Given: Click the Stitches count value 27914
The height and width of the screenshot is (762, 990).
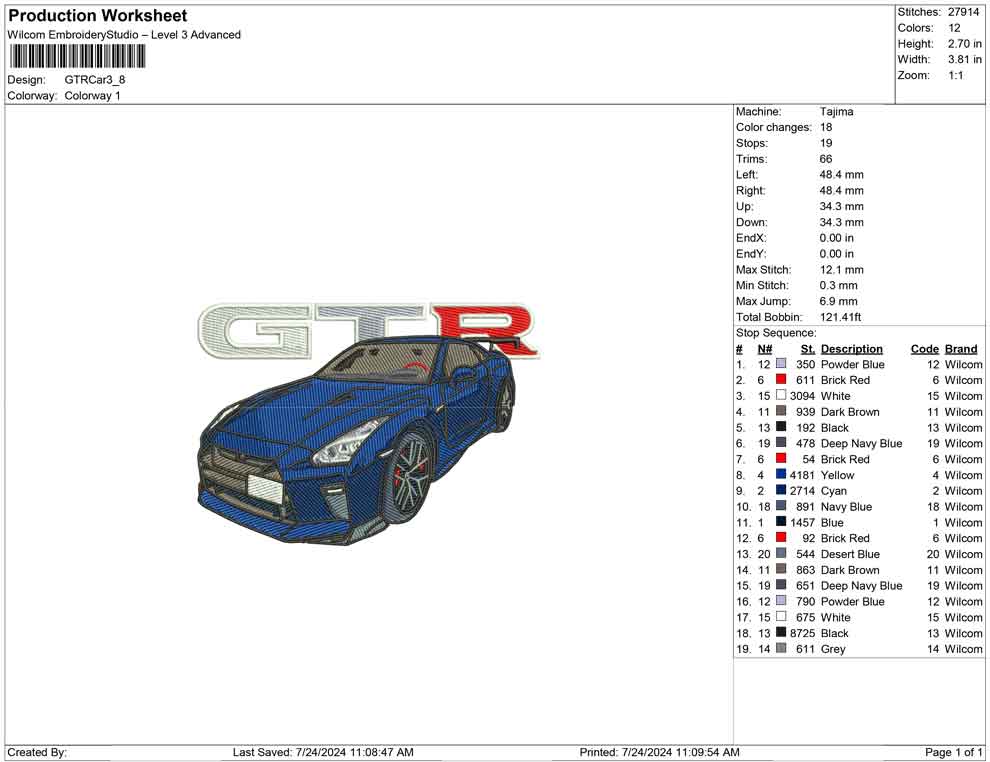Looking at the screenshot, I should click(x=966, y=12).
